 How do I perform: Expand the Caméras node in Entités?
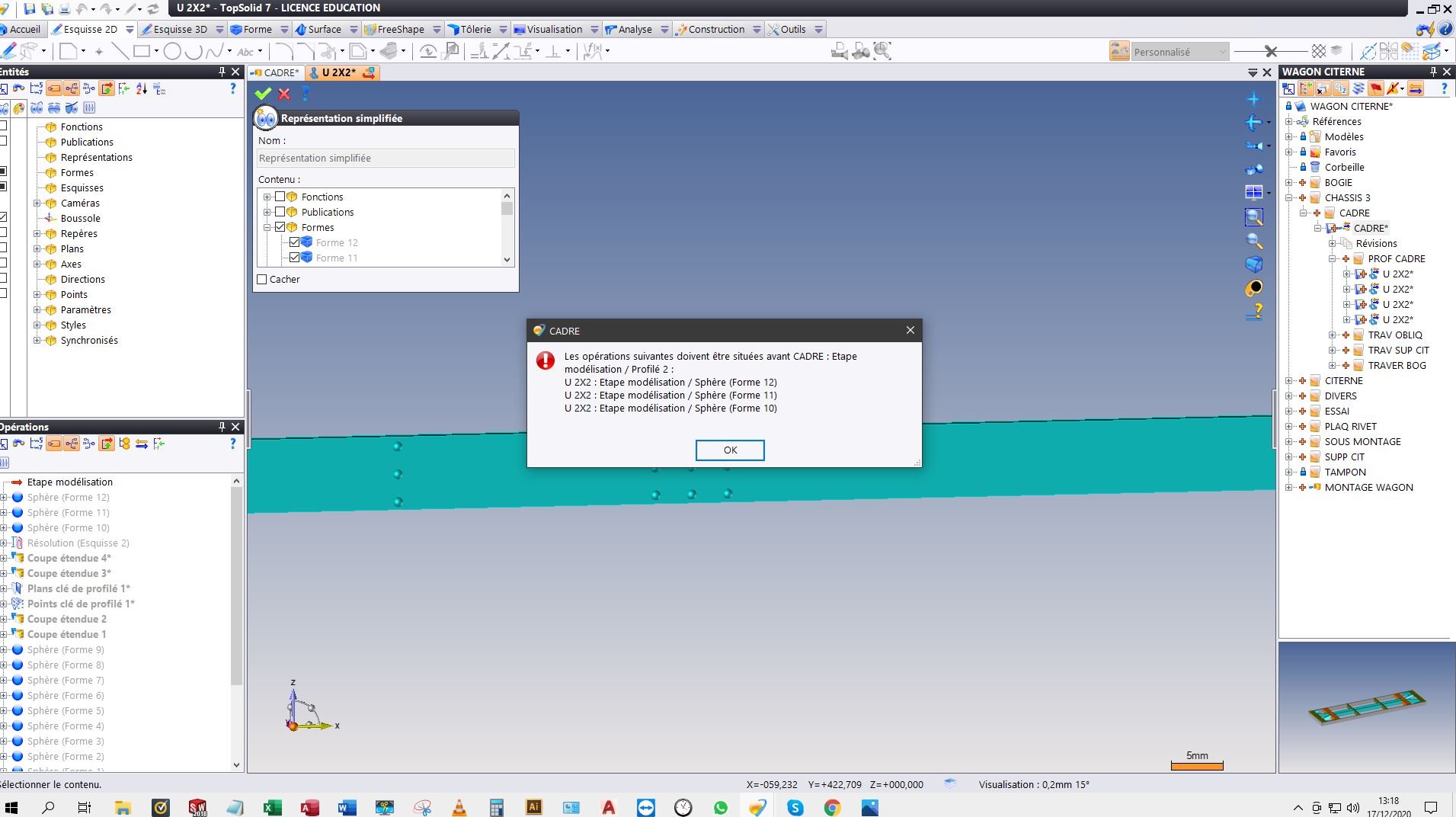(37, 203)
